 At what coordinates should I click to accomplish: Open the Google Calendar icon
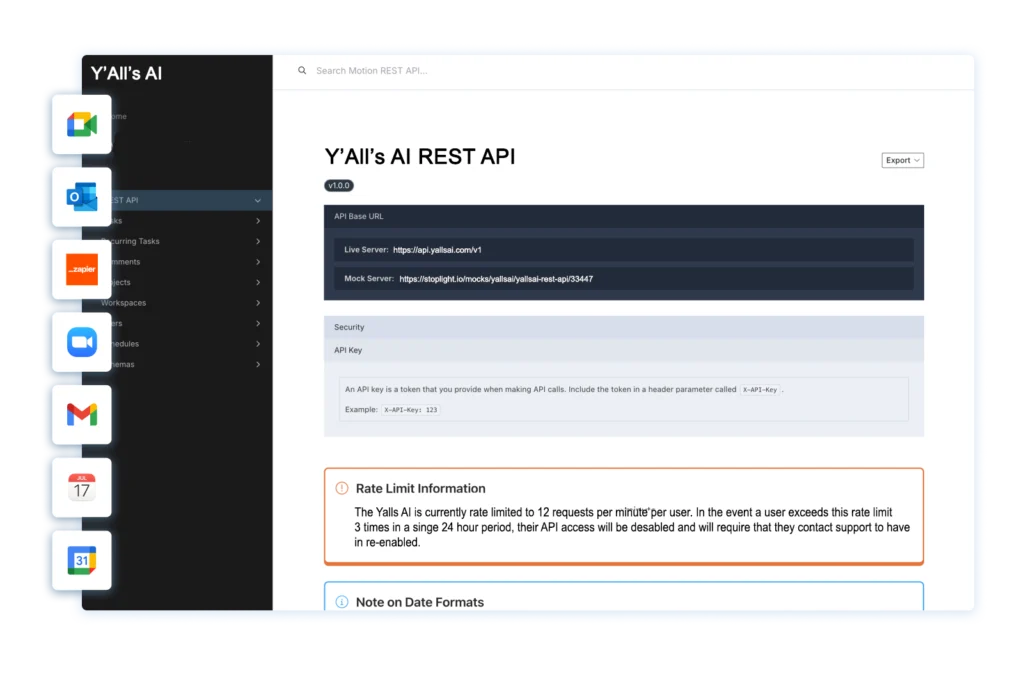point(81,560)
